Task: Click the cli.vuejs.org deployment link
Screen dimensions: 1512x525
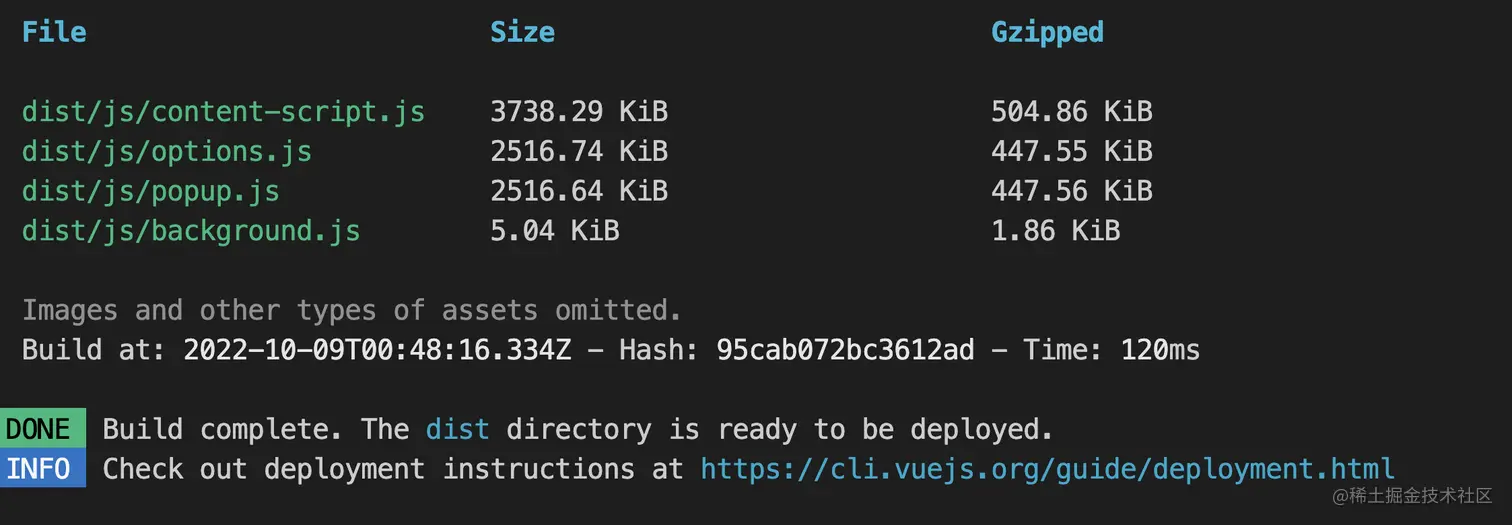Action: pos(1047,469)
